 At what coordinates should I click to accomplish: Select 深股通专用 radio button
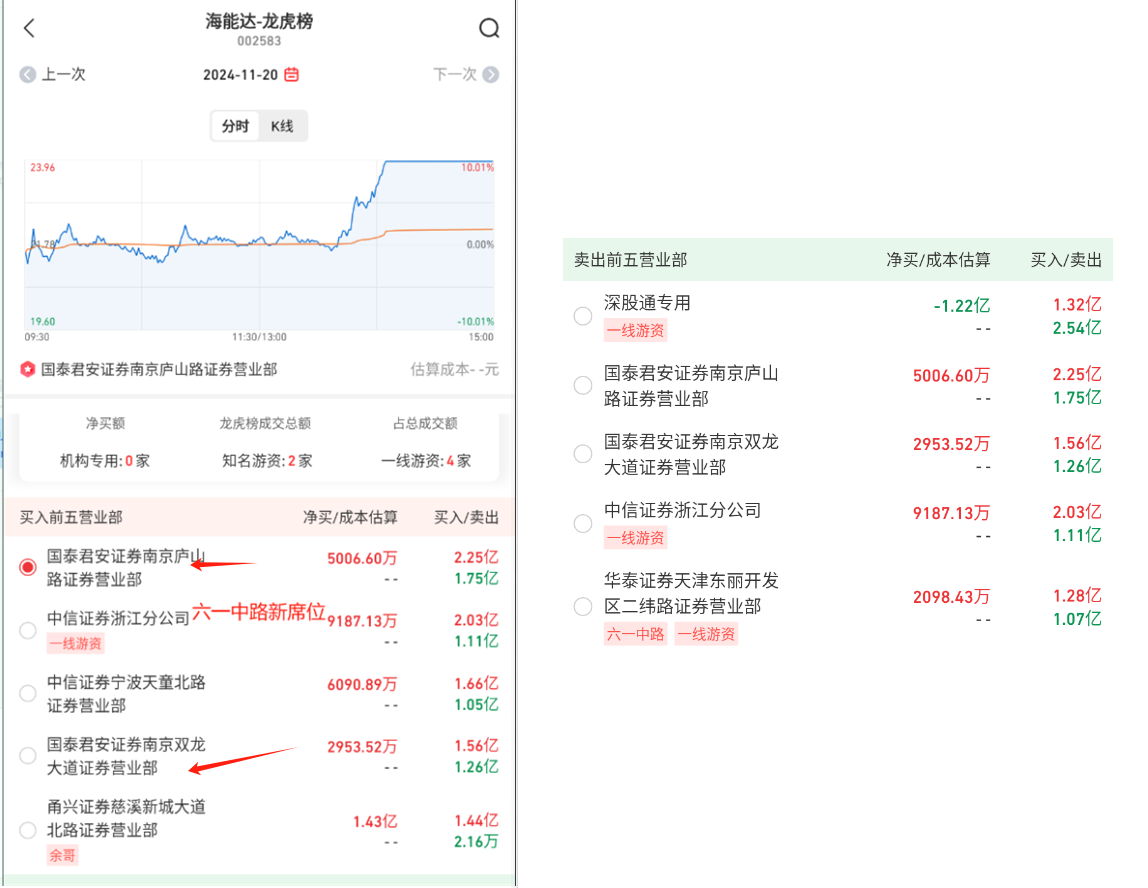pyautogui.click(x=582, y=316)
